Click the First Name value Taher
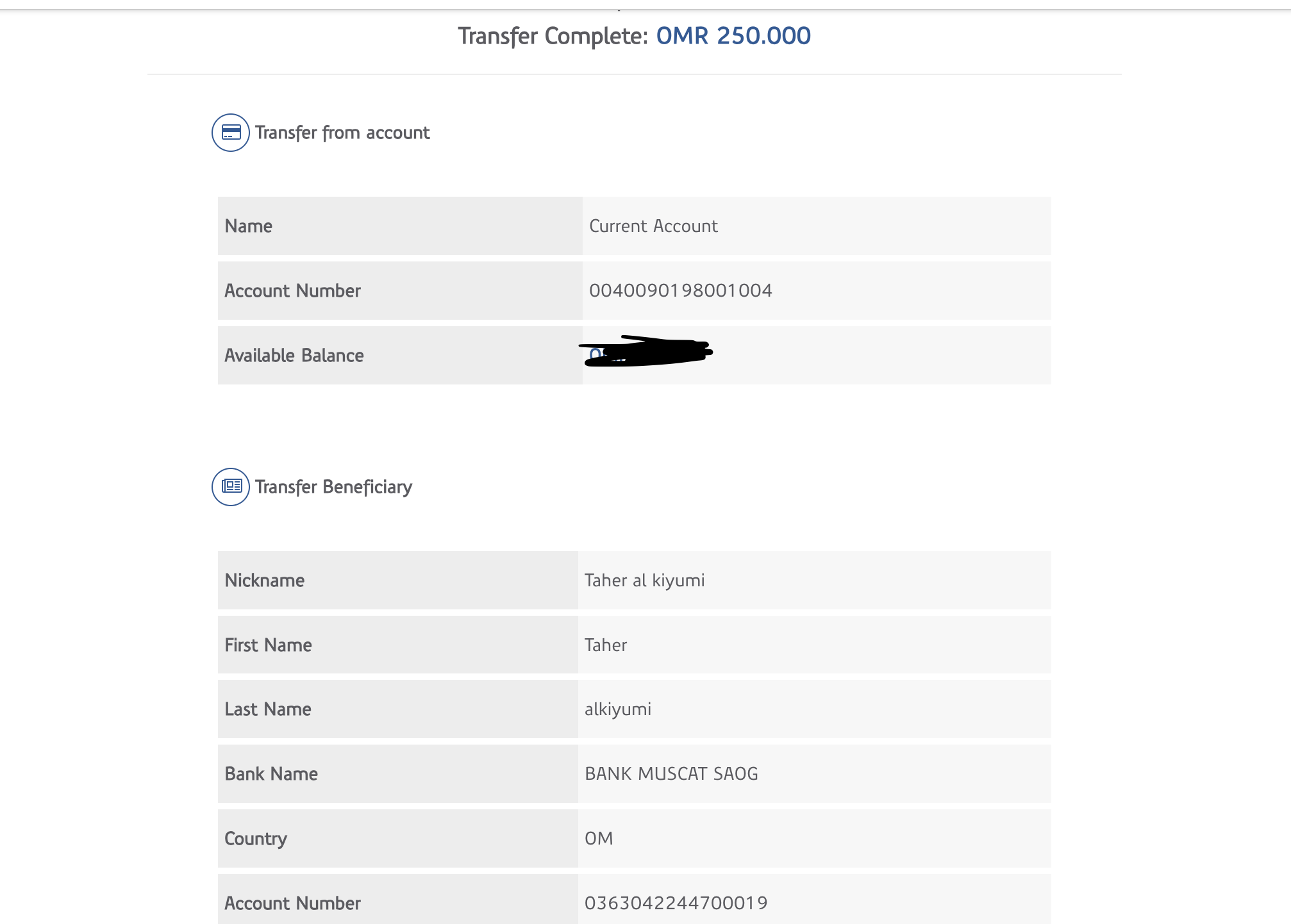Image resolution: width=1291 pixels, height=924 pixels. click(606, 645)
